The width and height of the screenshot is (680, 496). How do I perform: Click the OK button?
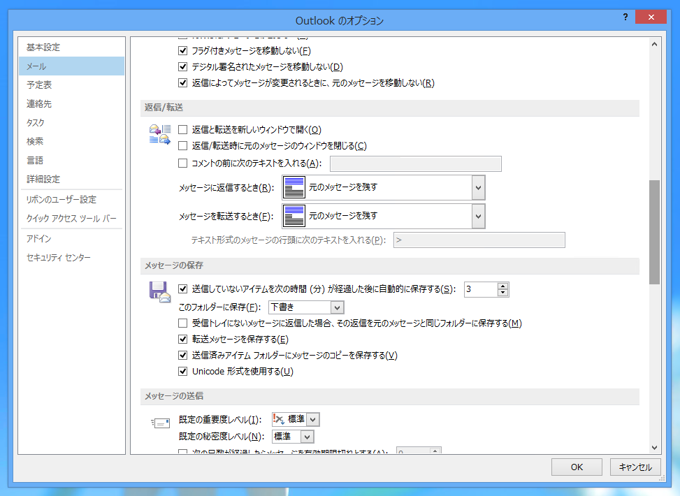tap(576, 467)
